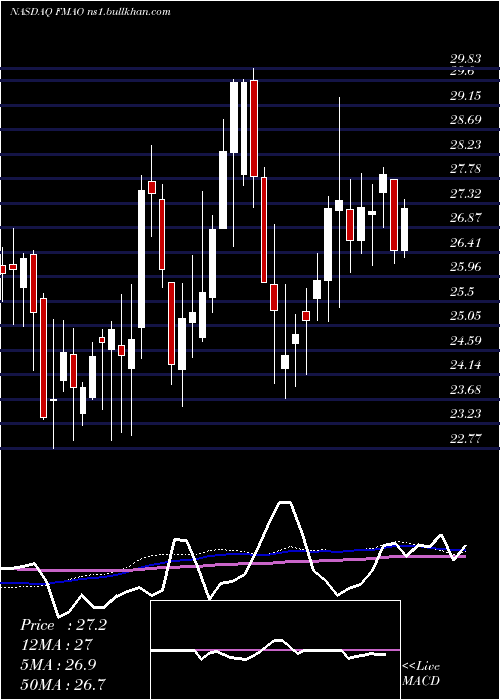500x700 pixels.
Task: Click the last white candle on the right
Action: click(x=404, y=229)
